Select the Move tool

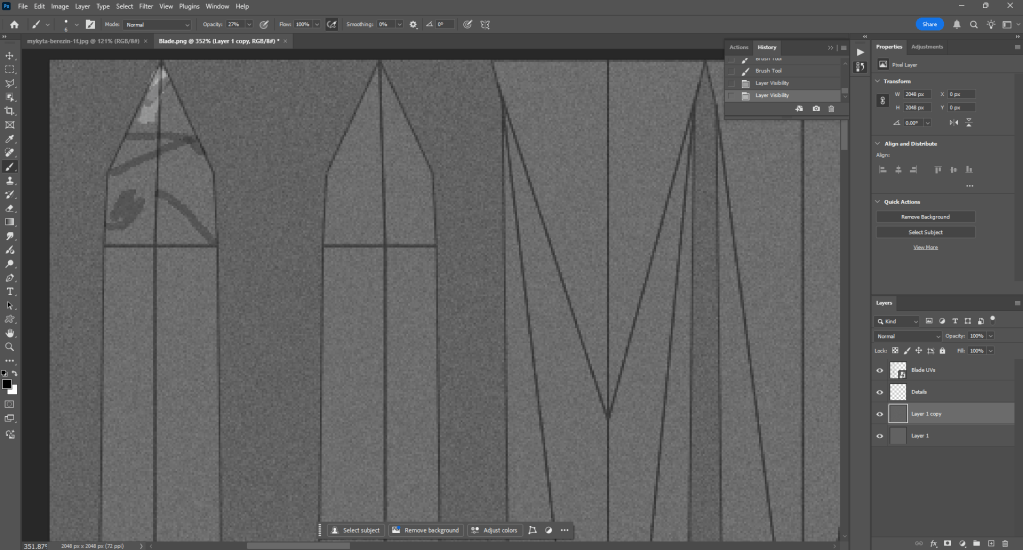tap(10, 56)
